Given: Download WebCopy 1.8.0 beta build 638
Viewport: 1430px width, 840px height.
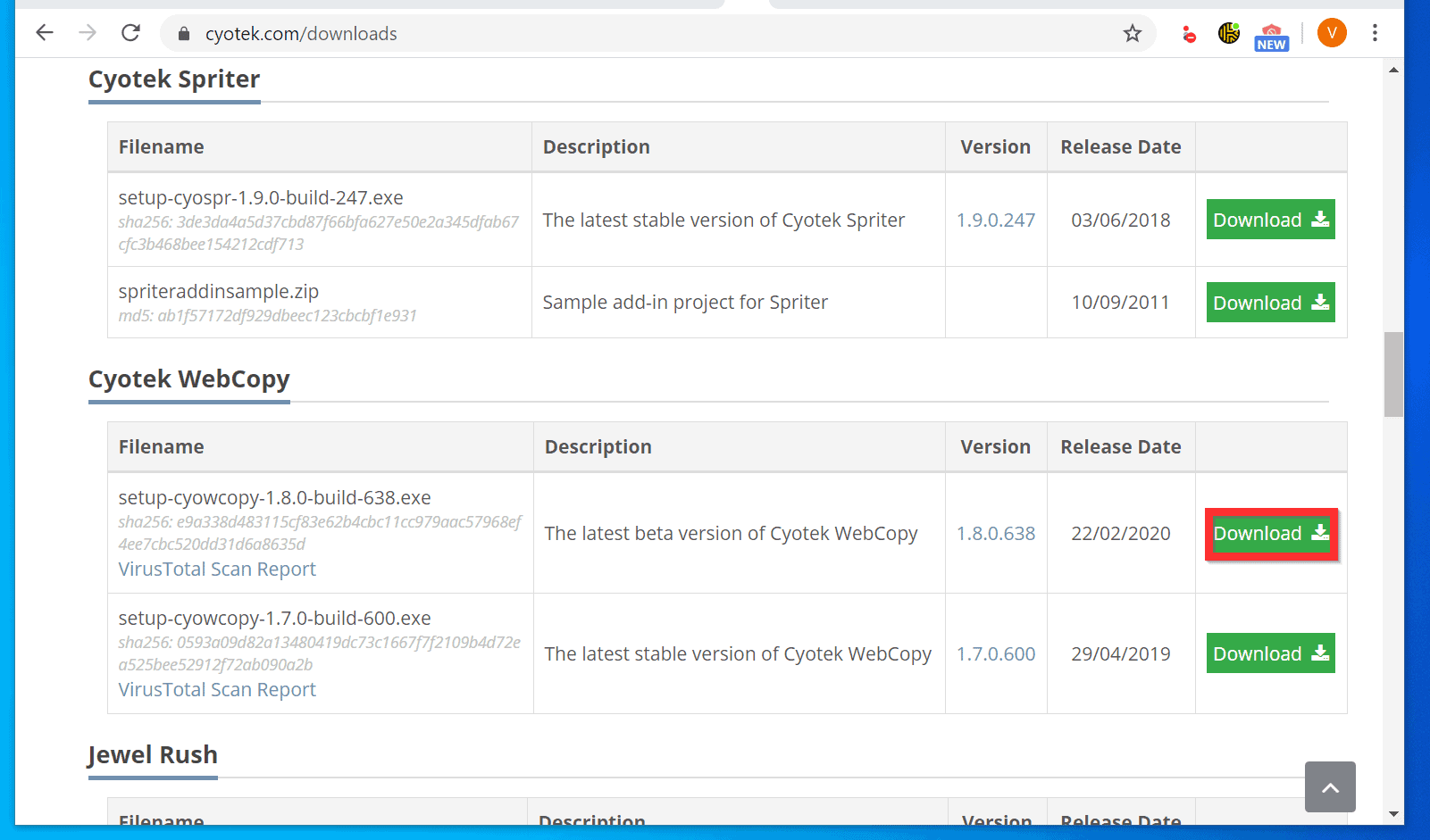Looking at the screenshot, I should 1270,534.
